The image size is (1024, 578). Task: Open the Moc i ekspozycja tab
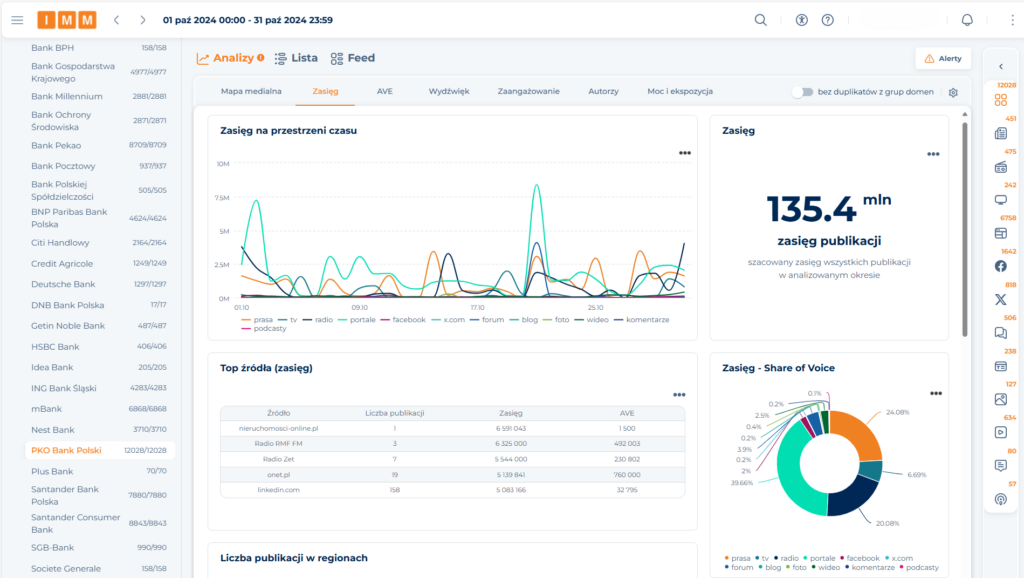click(680, 91)
